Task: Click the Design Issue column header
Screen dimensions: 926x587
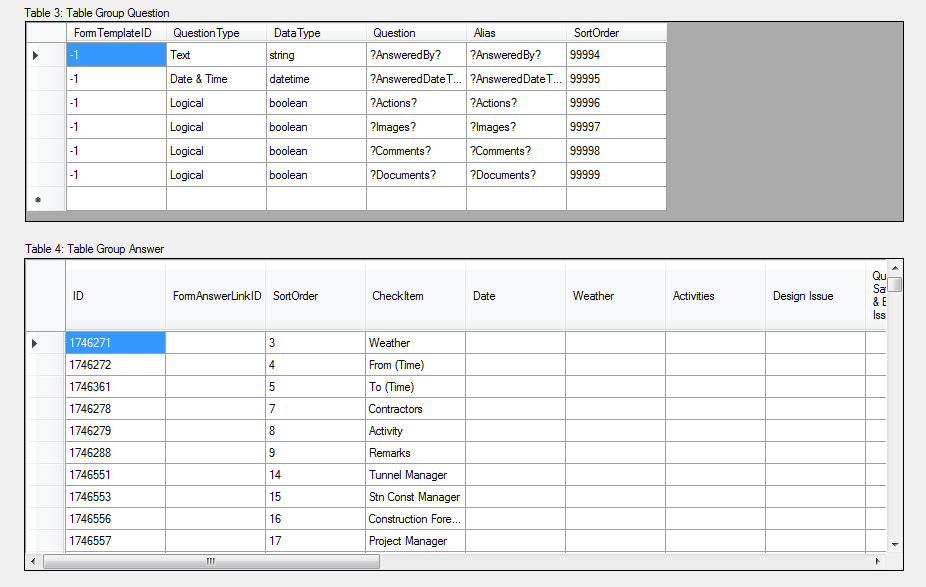Action: 816,296
